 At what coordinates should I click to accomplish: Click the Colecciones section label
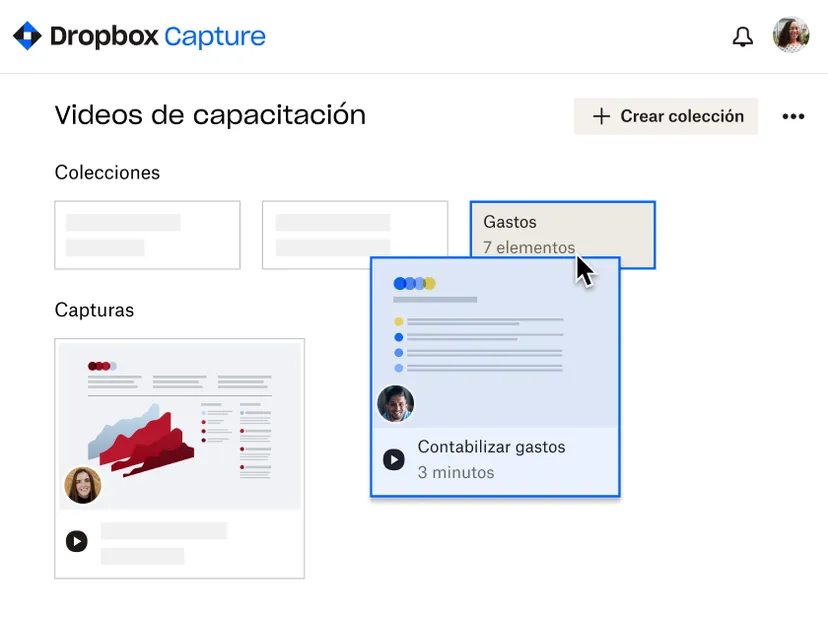[x=107, y=173]
